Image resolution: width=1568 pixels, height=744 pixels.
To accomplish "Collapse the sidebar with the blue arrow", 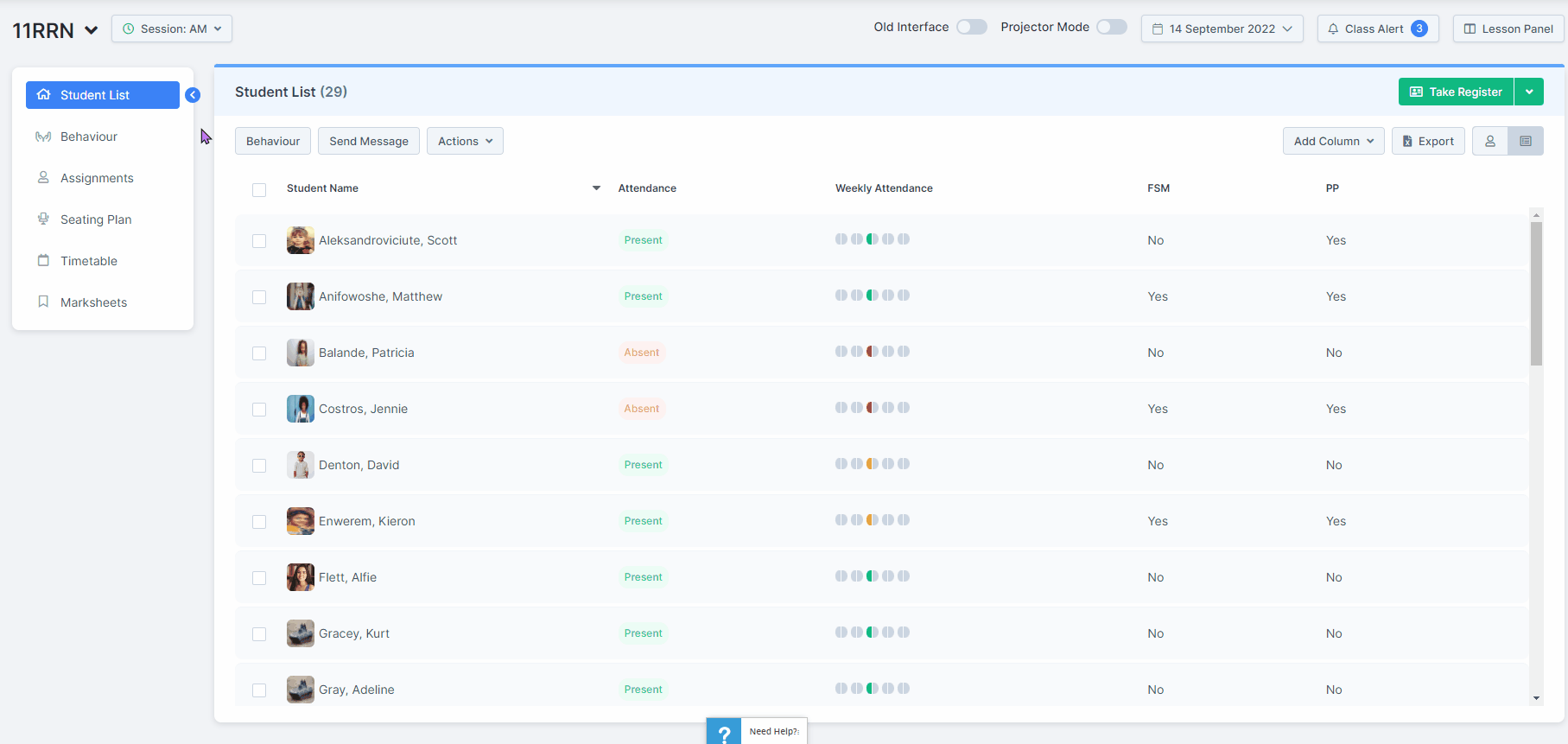I will (193, 95).
